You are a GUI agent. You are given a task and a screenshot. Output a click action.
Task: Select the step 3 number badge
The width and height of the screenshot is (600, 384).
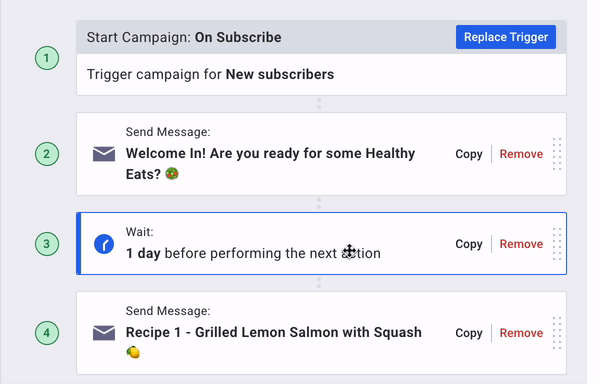click(x=47, y=244)
